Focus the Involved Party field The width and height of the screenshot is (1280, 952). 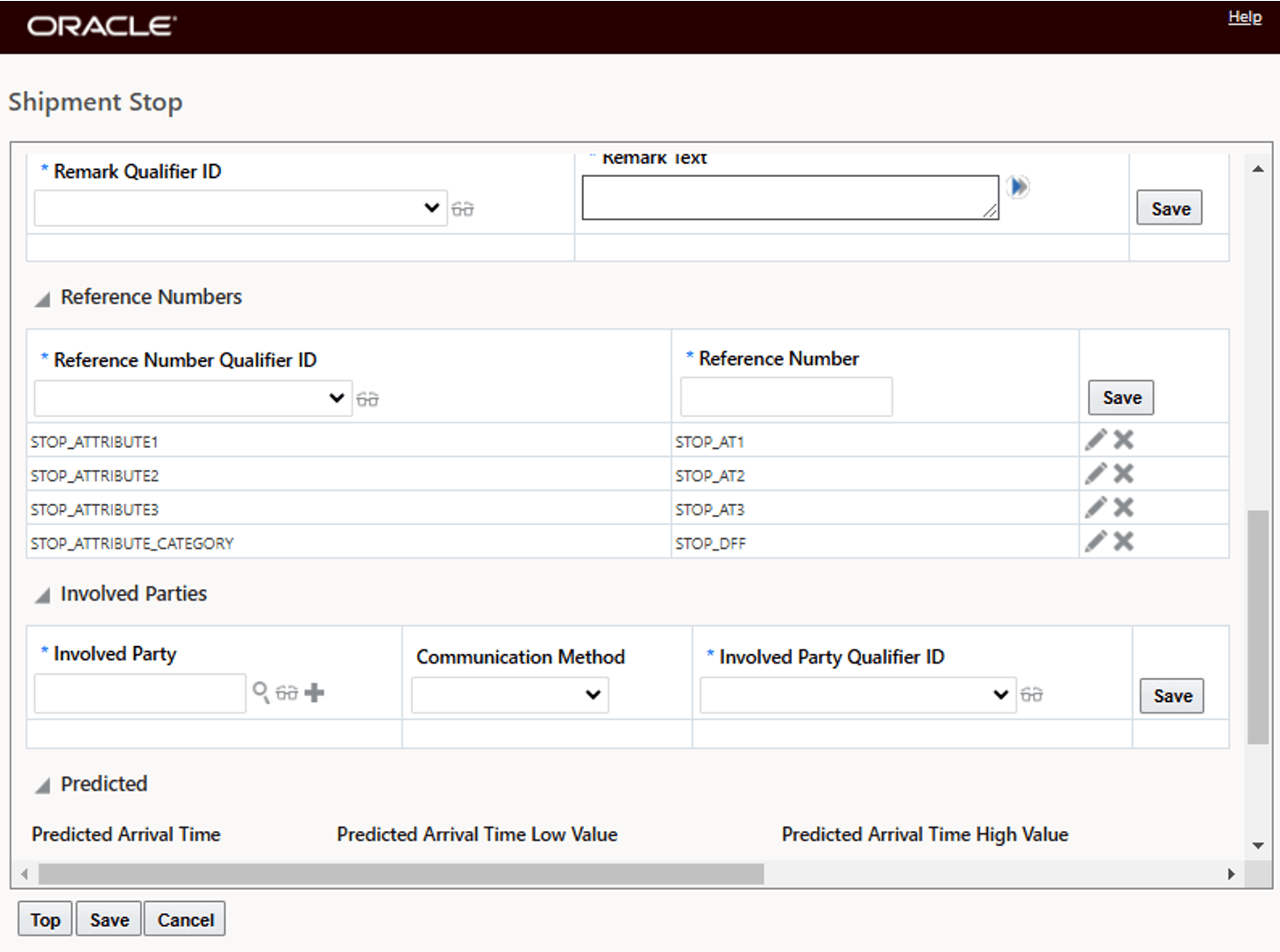click(140, 693)
